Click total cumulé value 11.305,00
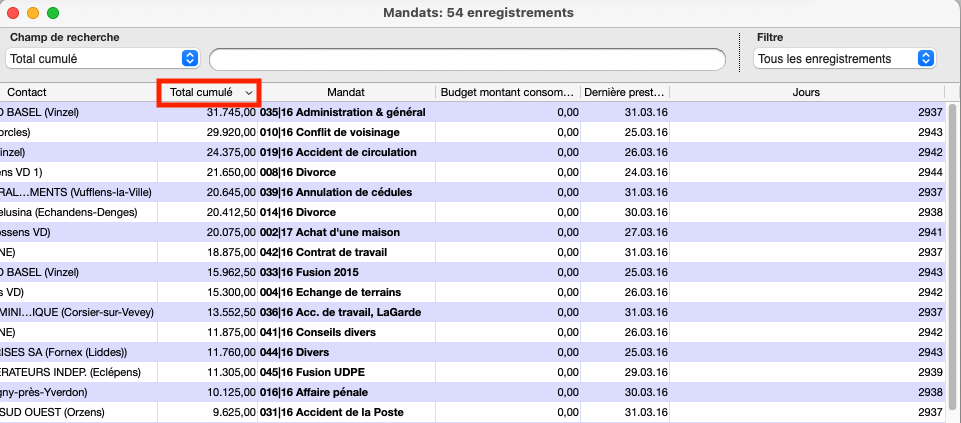The height and width of the screenshot is (423, 961). 231,372
